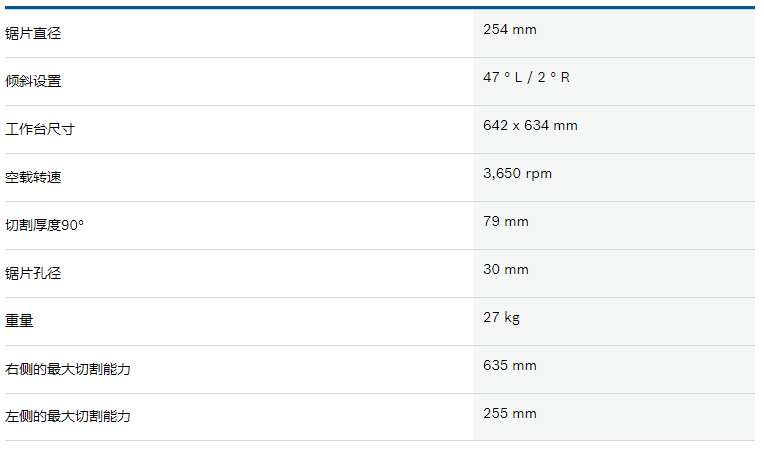Select the 642 x 634 mm value

(530, 126)
